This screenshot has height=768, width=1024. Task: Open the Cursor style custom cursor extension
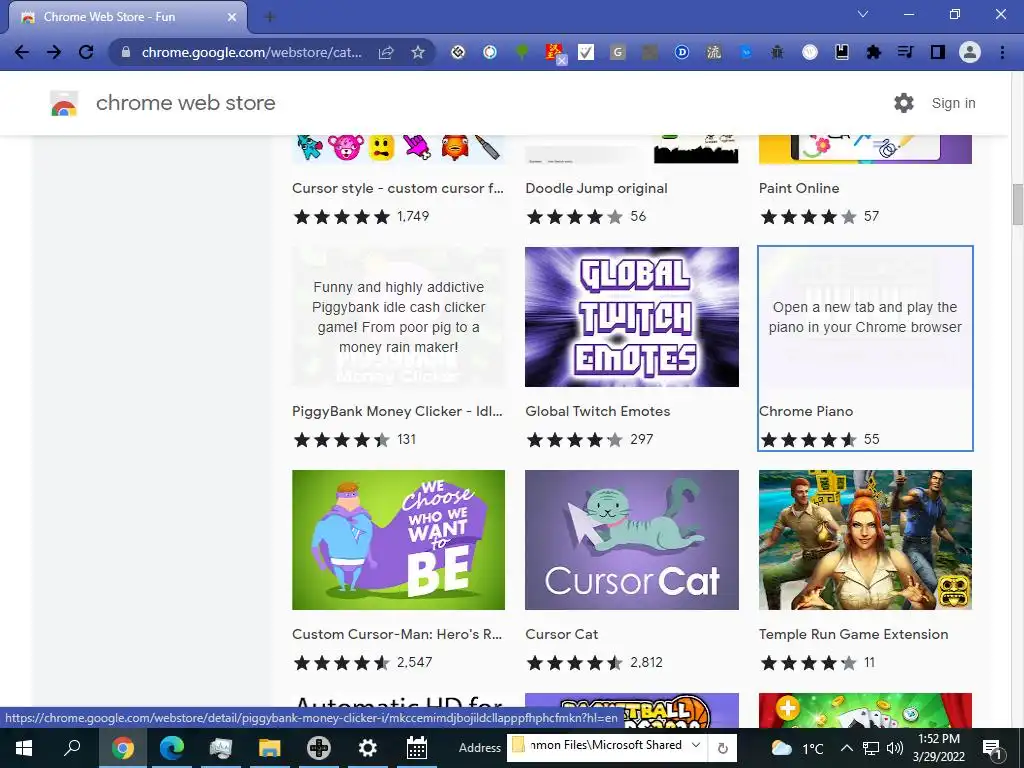(398, 188)
